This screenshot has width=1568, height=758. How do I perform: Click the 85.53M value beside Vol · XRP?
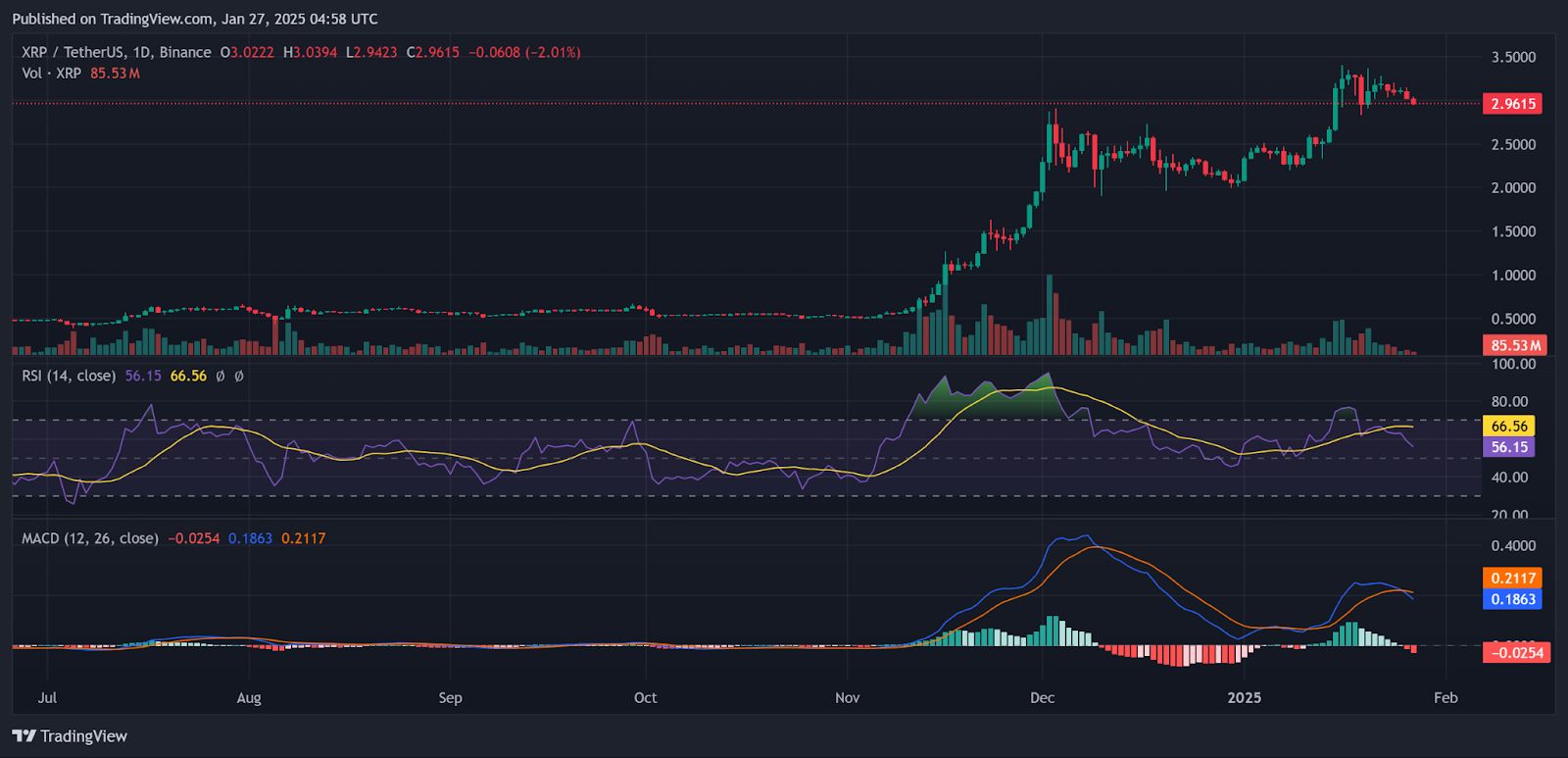coord(115,74)
